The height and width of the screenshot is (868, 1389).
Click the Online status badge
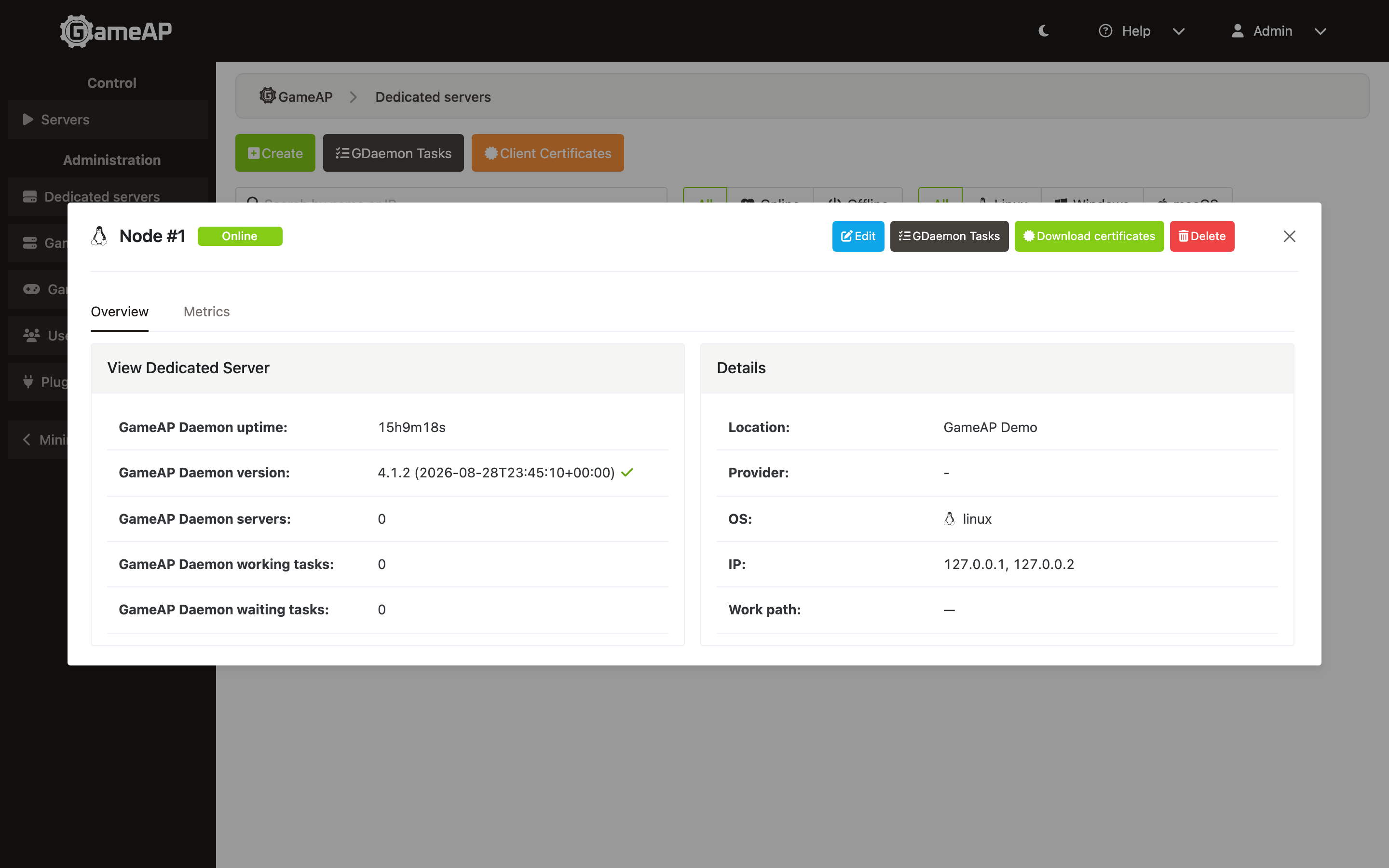[x=240, y=236]
